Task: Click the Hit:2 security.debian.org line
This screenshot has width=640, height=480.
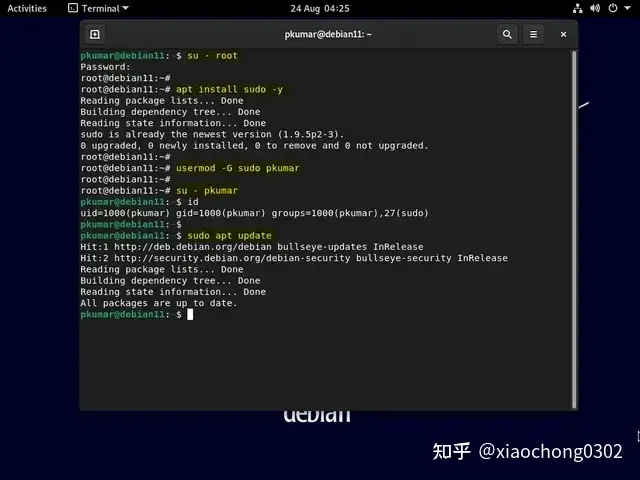Action: click(294, 258)
